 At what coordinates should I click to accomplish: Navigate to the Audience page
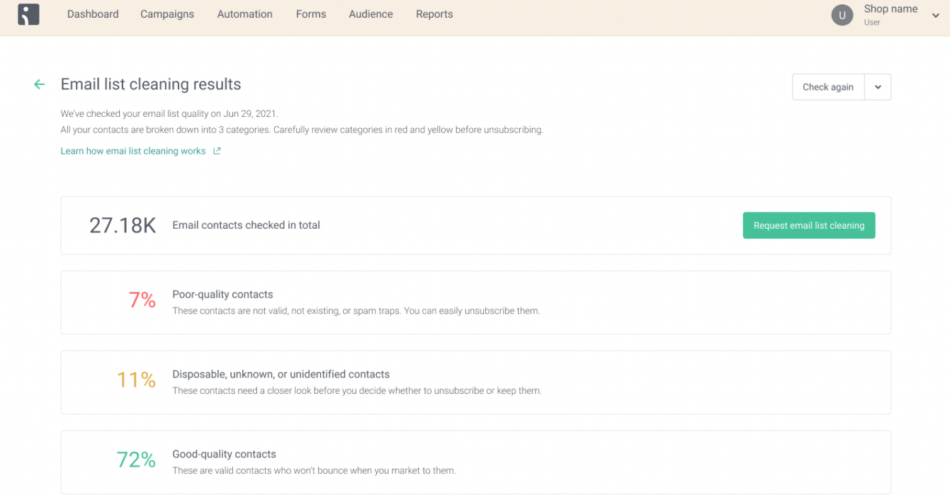tap(370, 14)
